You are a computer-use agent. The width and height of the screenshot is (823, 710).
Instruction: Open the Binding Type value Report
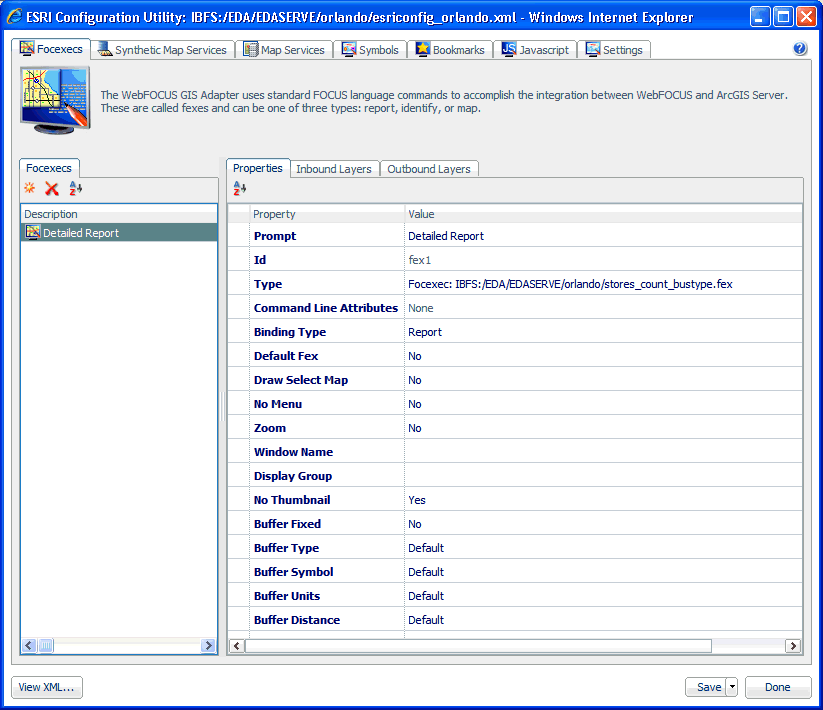(604, 332)
